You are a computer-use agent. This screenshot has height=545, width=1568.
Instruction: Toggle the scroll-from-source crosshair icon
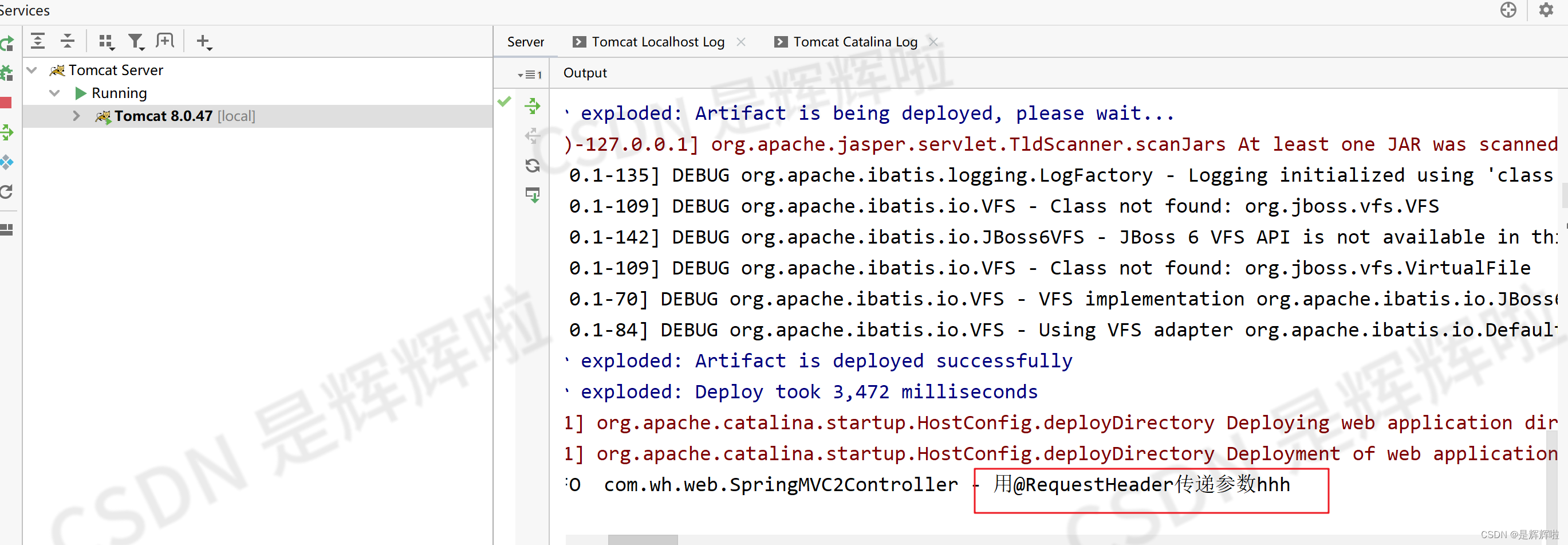[x=1508, y=10]
